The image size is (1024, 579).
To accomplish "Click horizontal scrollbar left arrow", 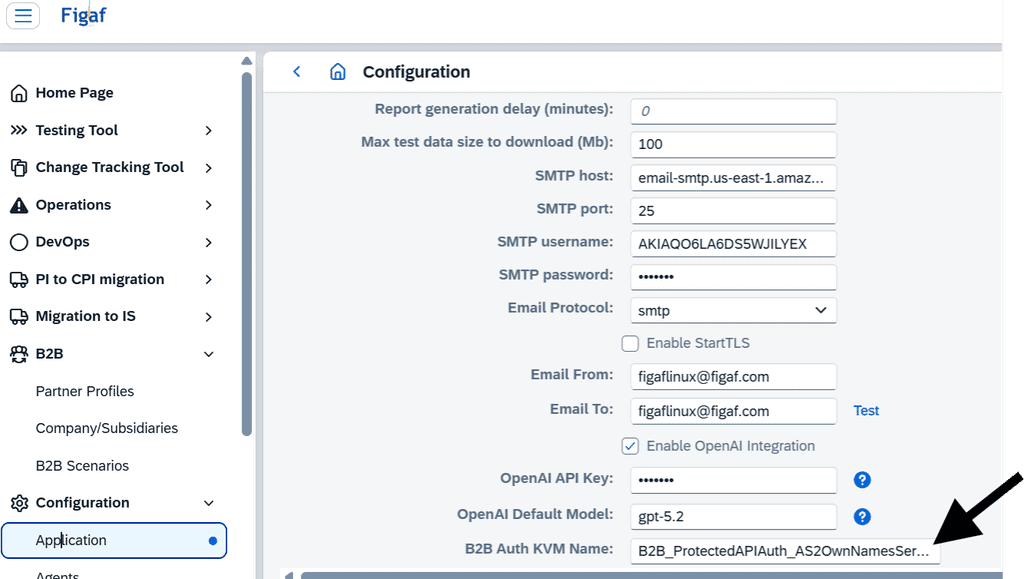I will coord(289,575).
